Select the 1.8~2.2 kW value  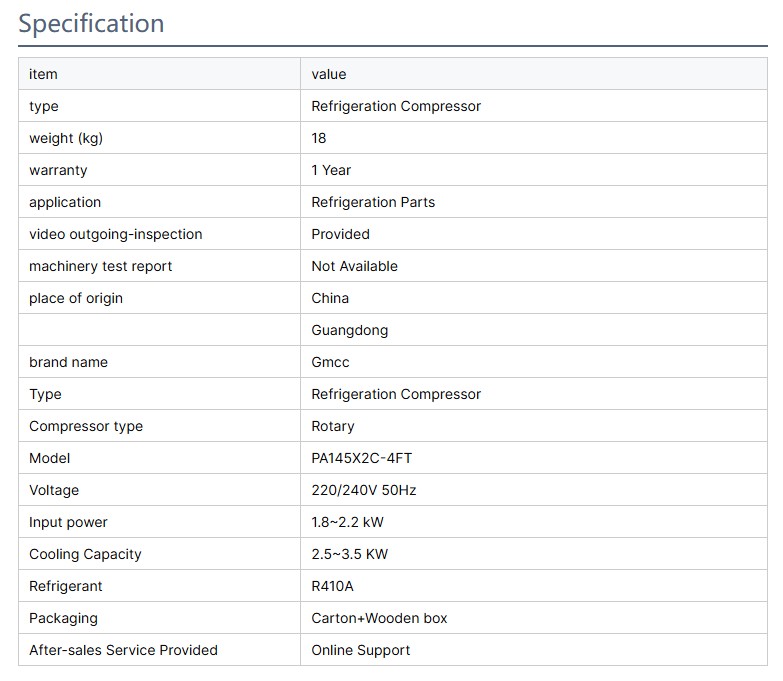[349, 522]
